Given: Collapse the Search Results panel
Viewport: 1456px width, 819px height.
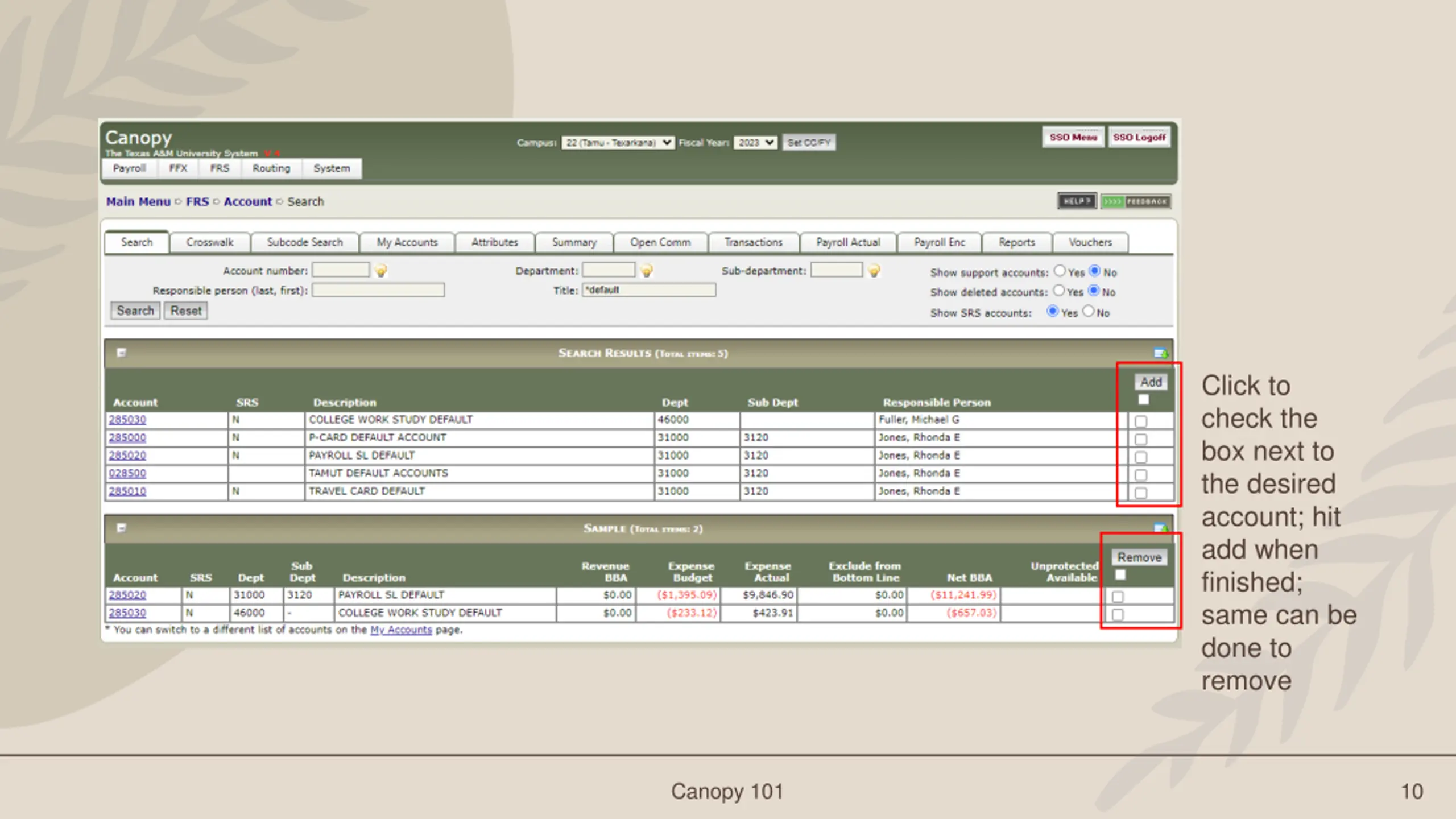Looking at the screenshot, I should click(121, 353).
